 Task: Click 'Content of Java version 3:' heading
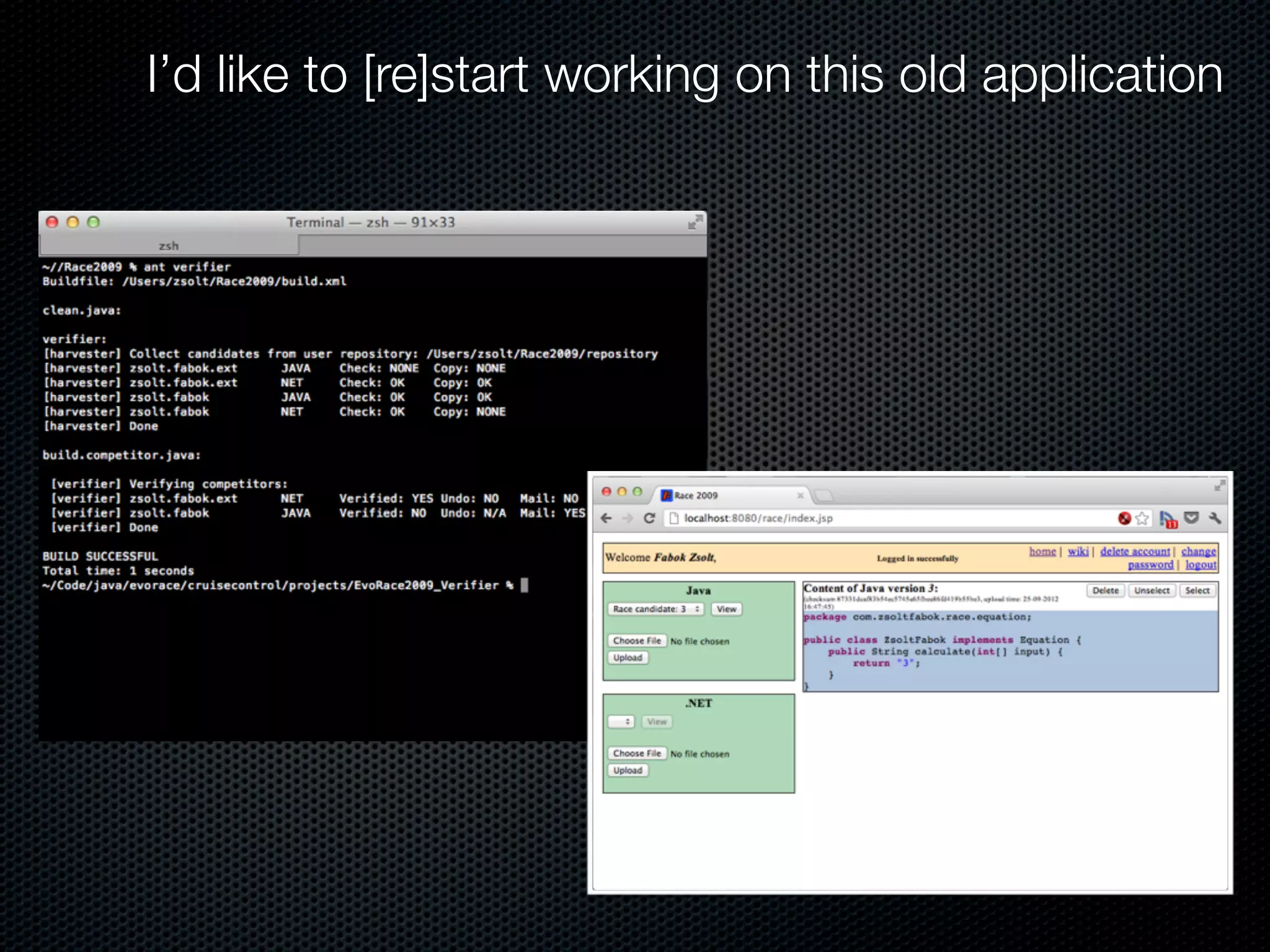(x=871, y=589)
